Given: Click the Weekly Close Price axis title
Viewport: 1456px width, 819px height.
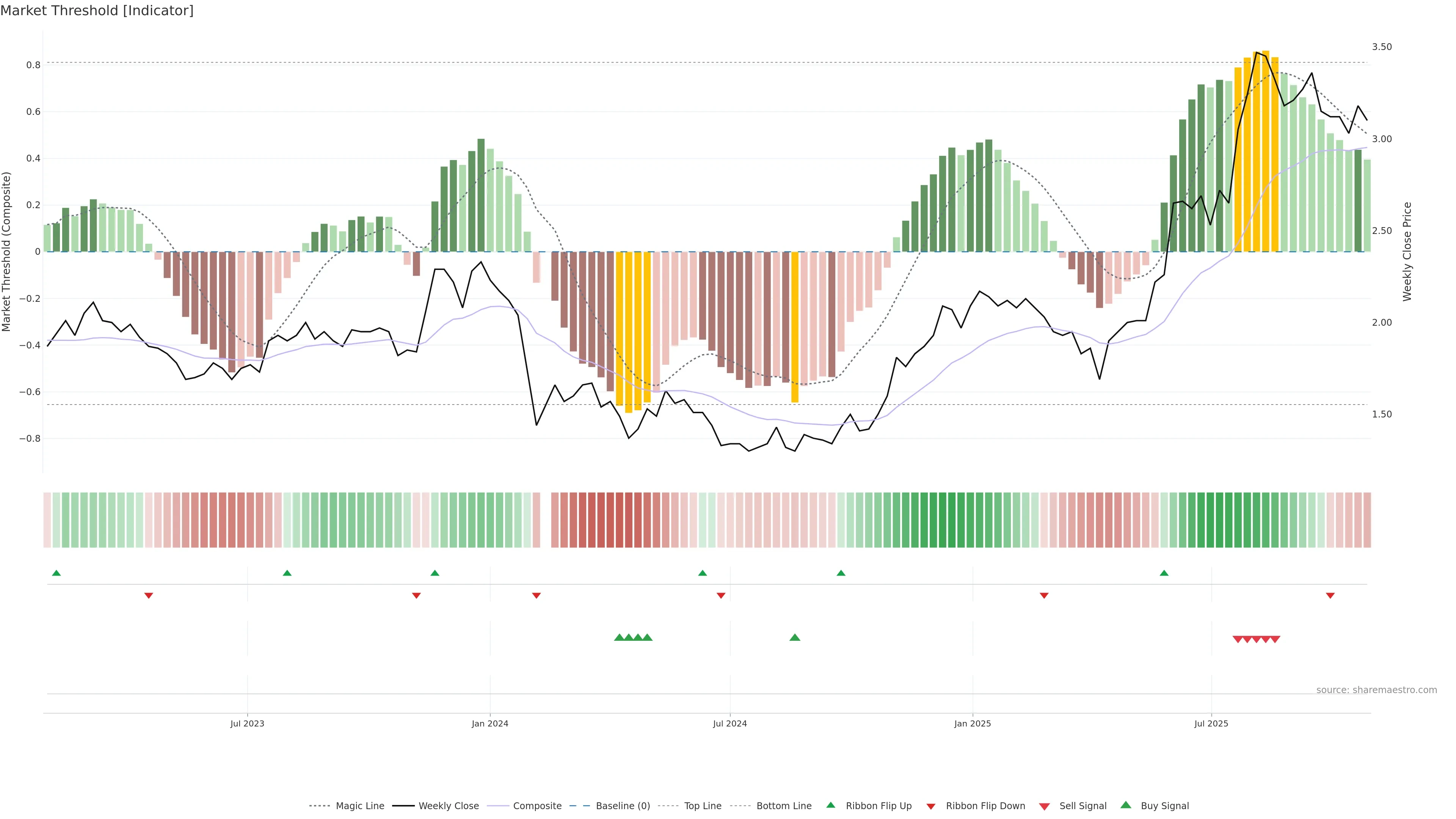Looking at the screenshot, I should 1407,251.
